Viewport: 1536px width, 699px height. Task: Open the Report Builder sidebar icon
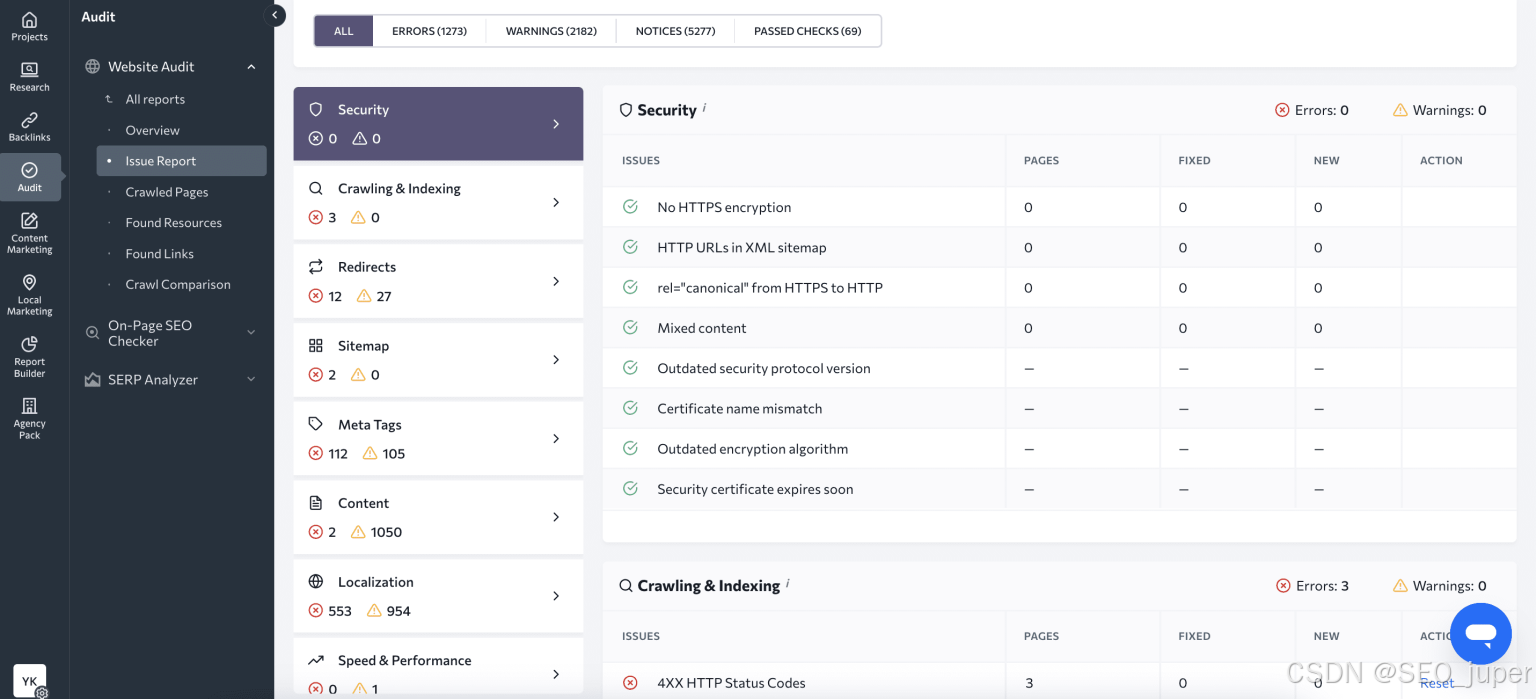[x=29, y=357]
